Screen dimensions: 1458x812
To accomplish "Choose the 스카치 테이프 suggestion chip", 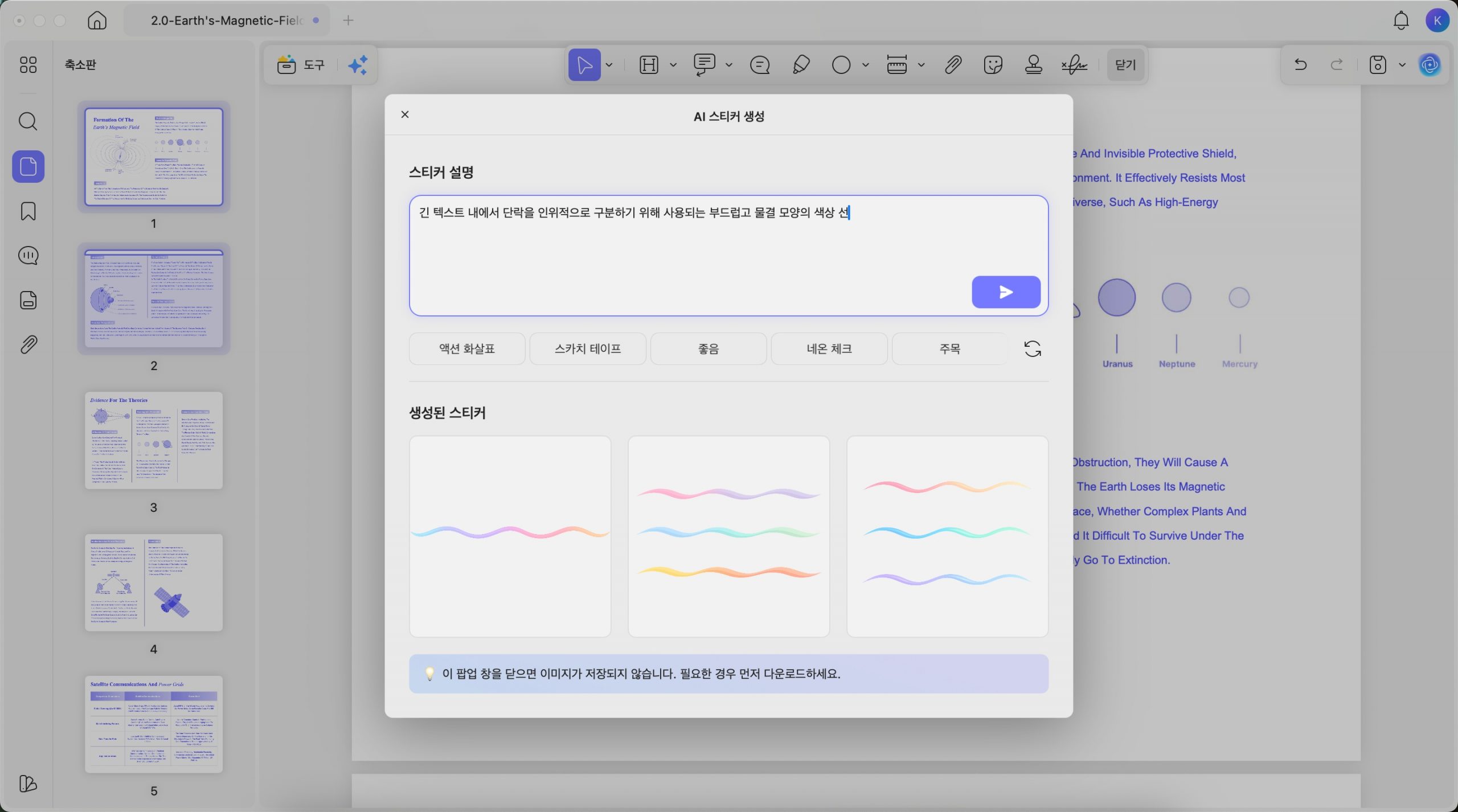I will coord(587,348).
